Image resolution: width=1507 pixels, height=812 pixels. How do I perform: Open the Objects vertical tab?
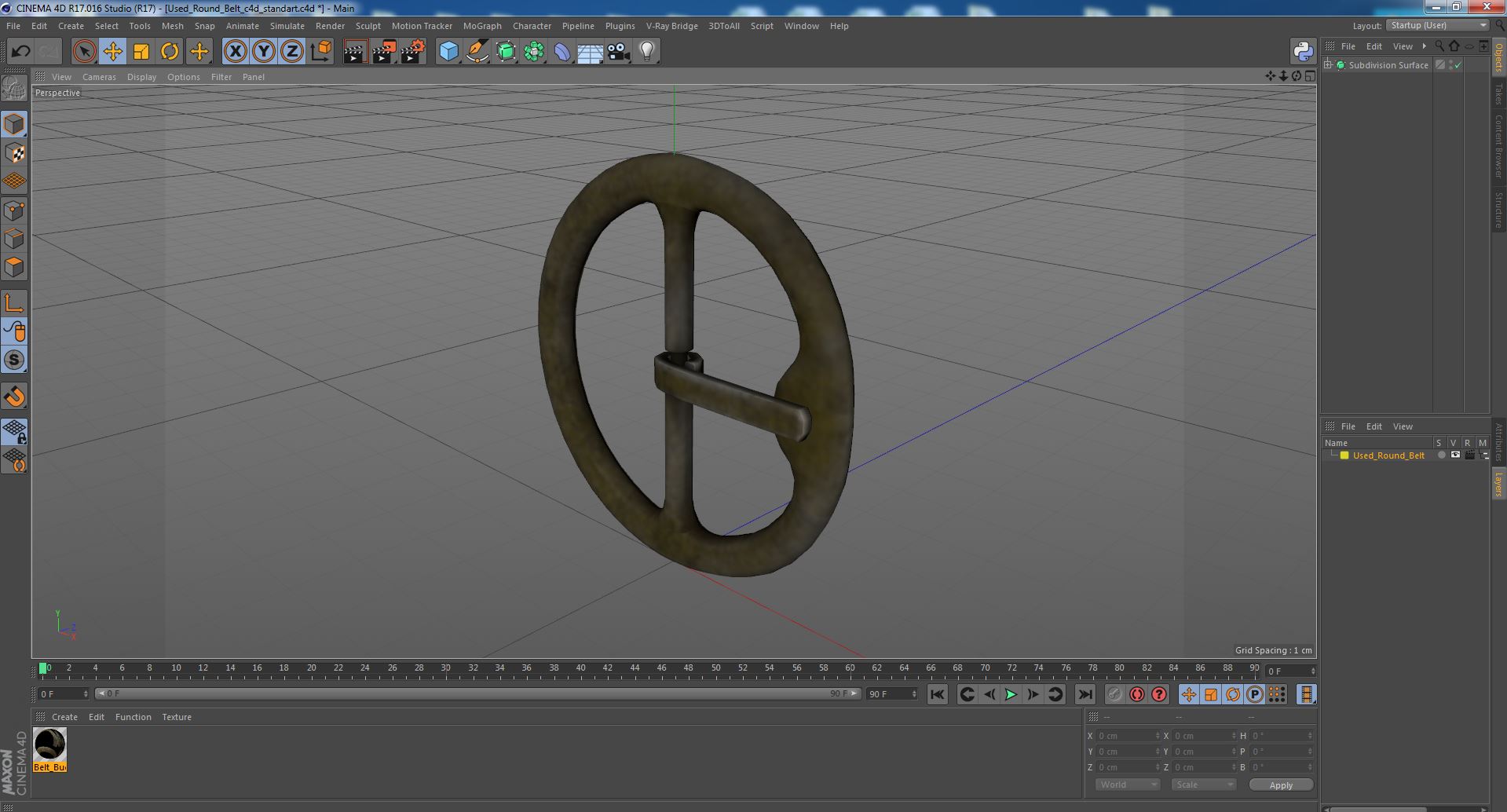[1498, 57]
